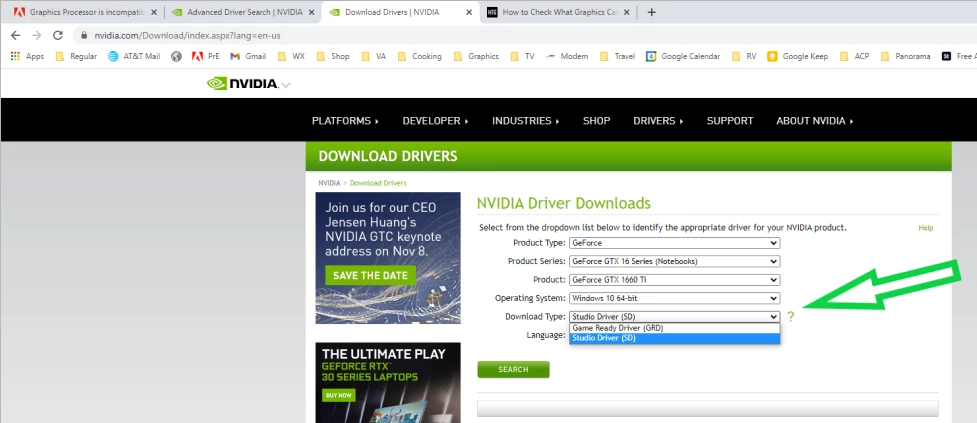Click the green SEARCH button
Viewport: 977px width, 423px height.
513,369
